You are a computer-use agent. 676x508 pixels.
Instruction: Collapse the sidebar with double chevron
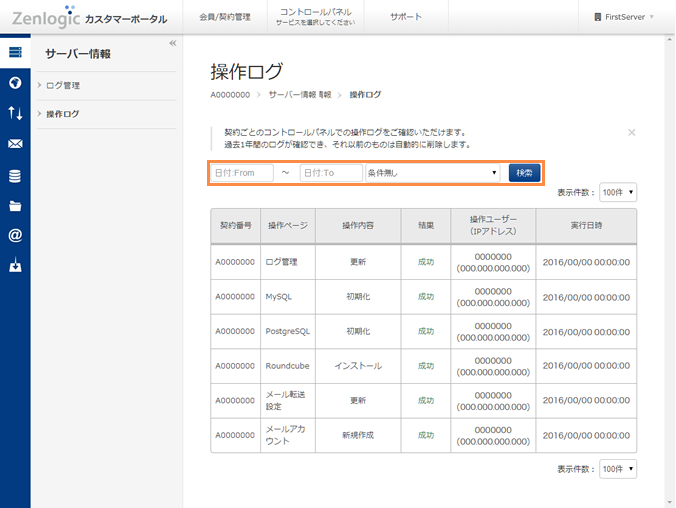pos(172,43)
